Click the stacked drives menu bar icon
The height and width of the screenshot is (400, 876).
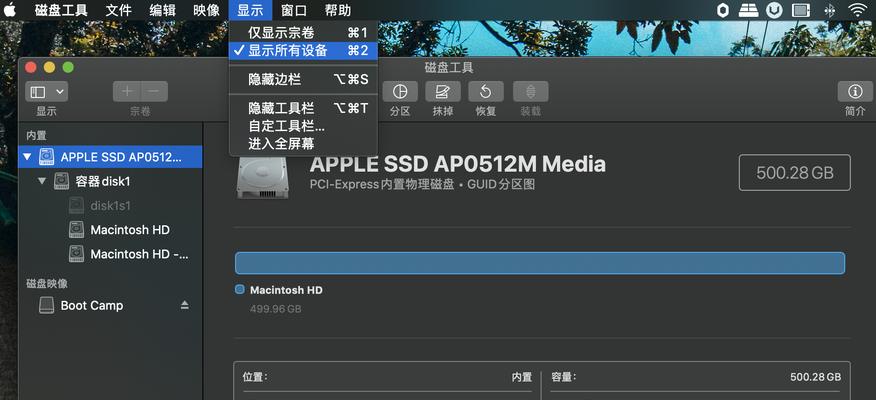pos(748,10)
